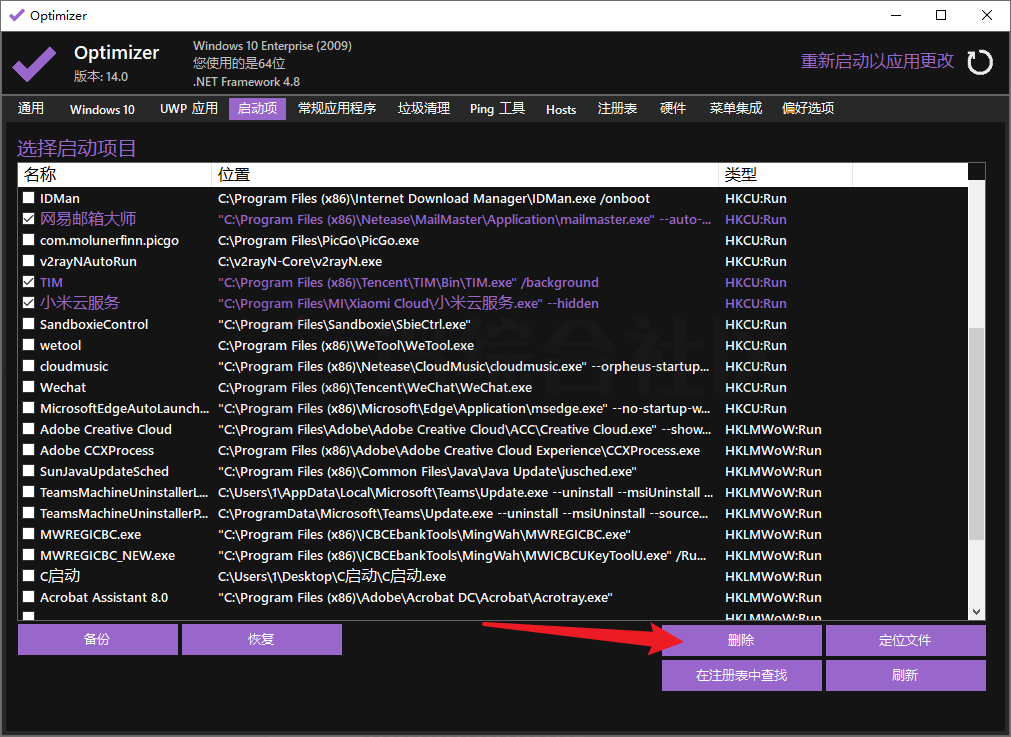Click the Optimizer checkmark logo
Viewport: 1011px width, 737px height.
click(34, 64)
